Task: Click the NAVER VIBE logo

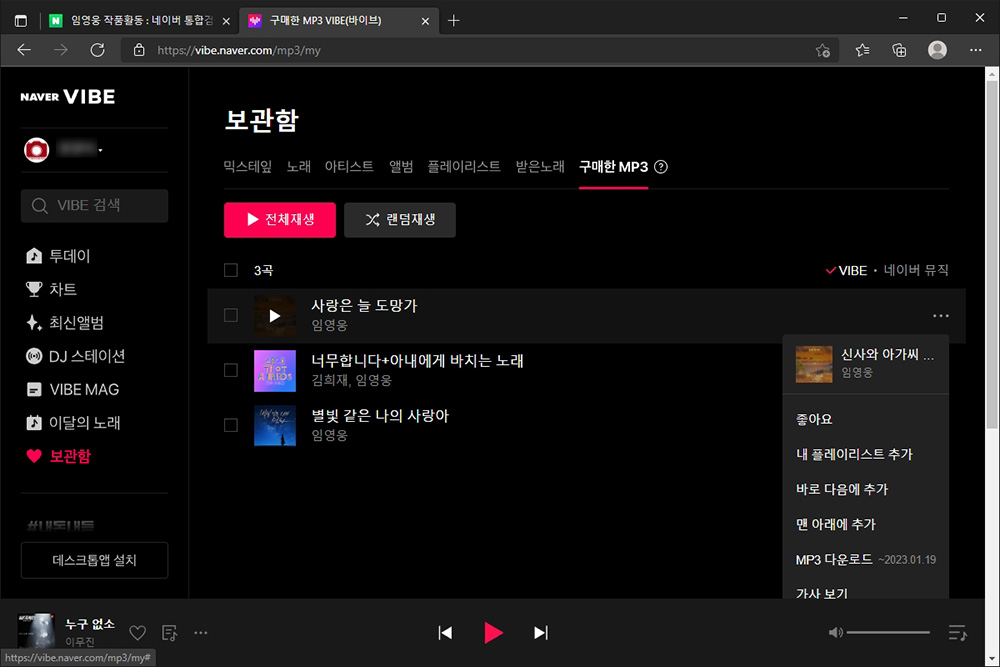Action: point(68,97)
